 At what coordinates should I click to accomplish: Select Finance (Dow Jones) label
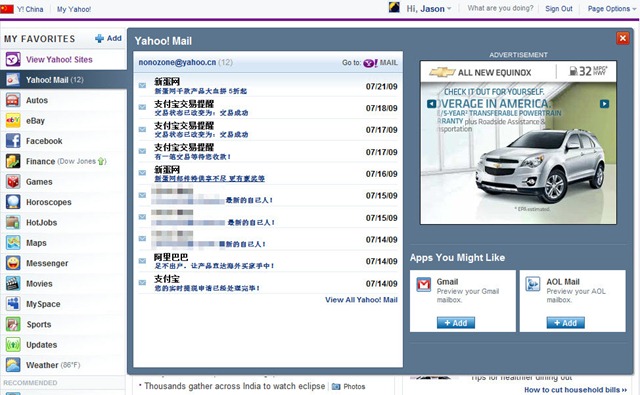pyautogui.click(x=66, y=162)
